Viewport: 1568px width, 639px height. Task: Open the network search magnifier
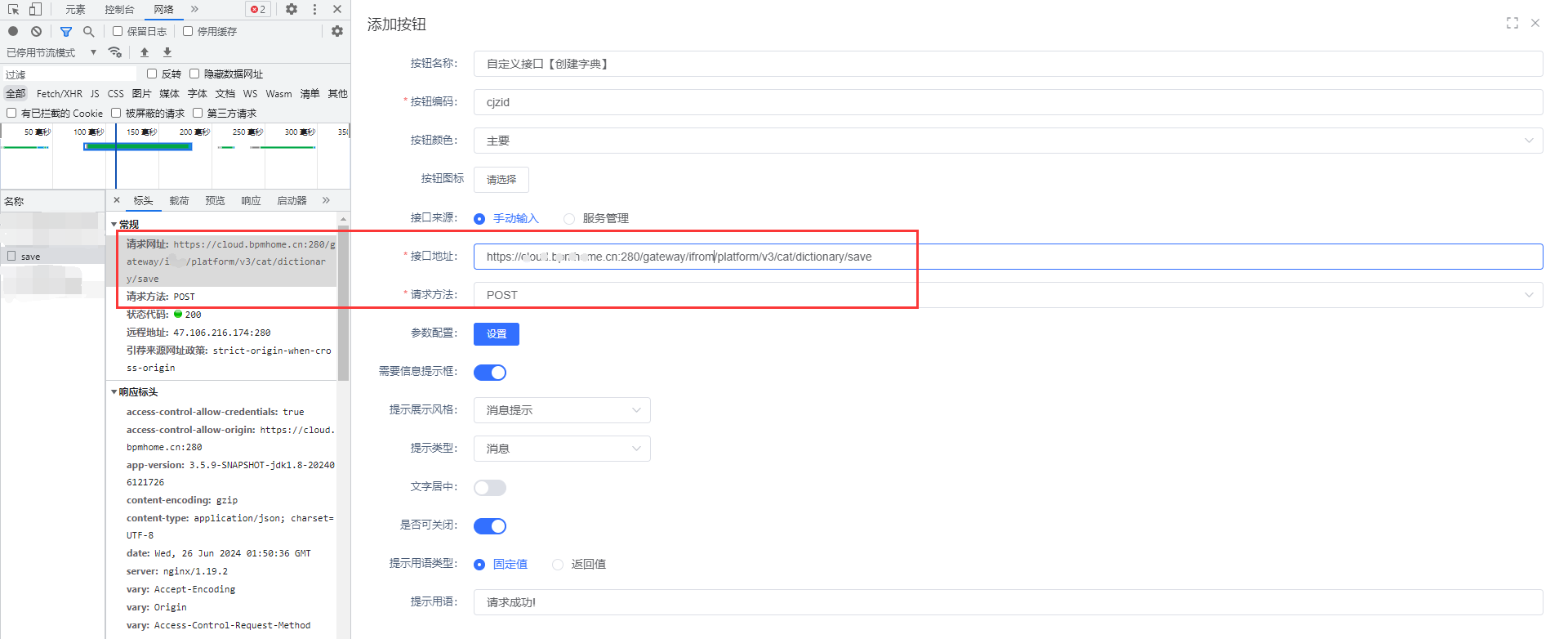[88, 31]
